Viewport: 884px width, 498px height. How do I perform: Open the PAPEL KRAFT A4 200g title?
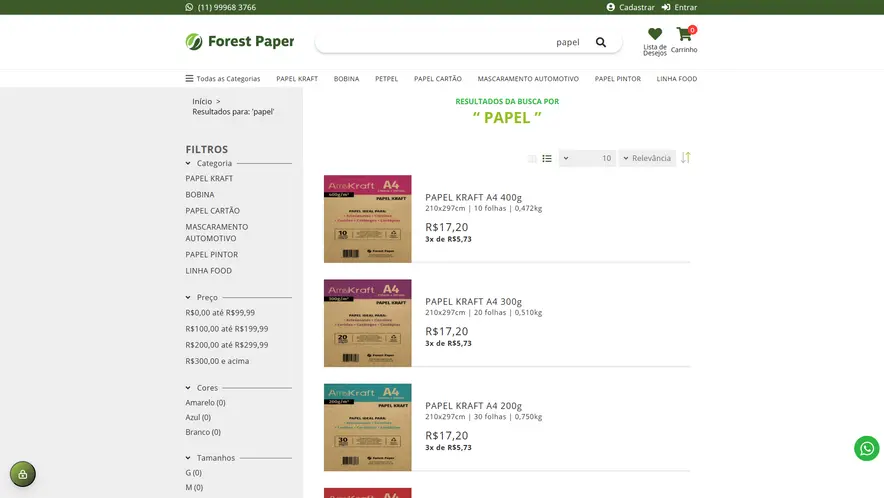[474, 406]
